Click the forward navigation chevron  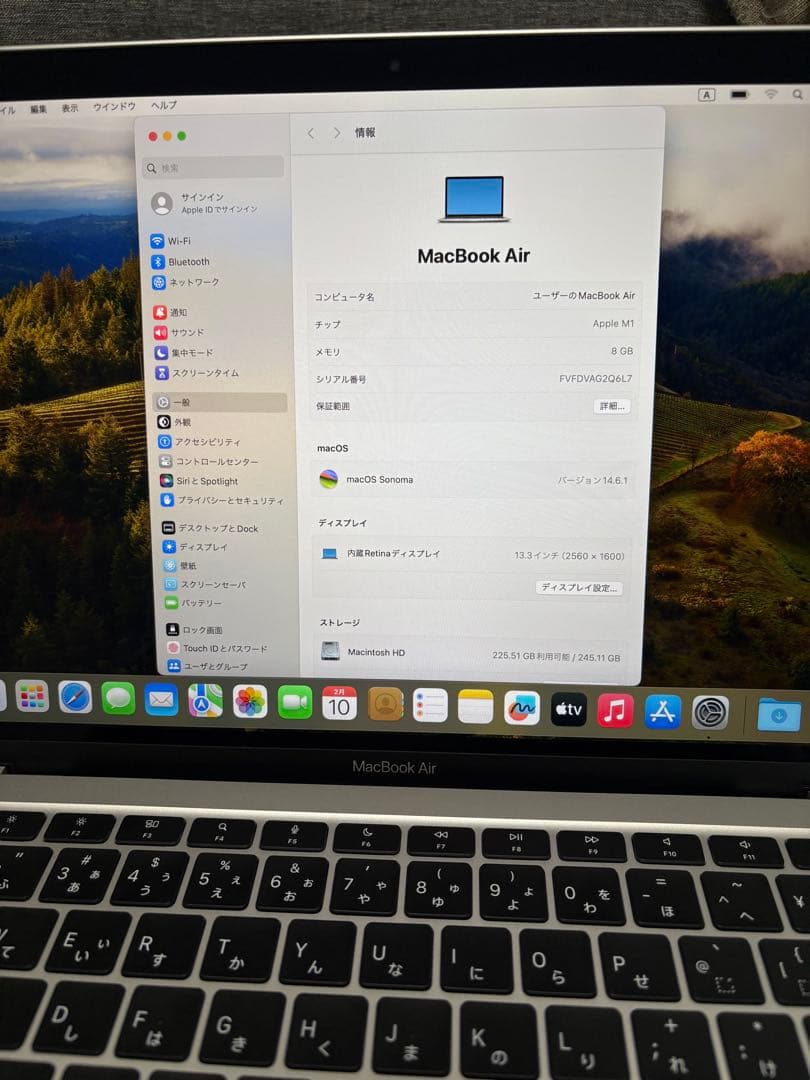click(336, 133)
